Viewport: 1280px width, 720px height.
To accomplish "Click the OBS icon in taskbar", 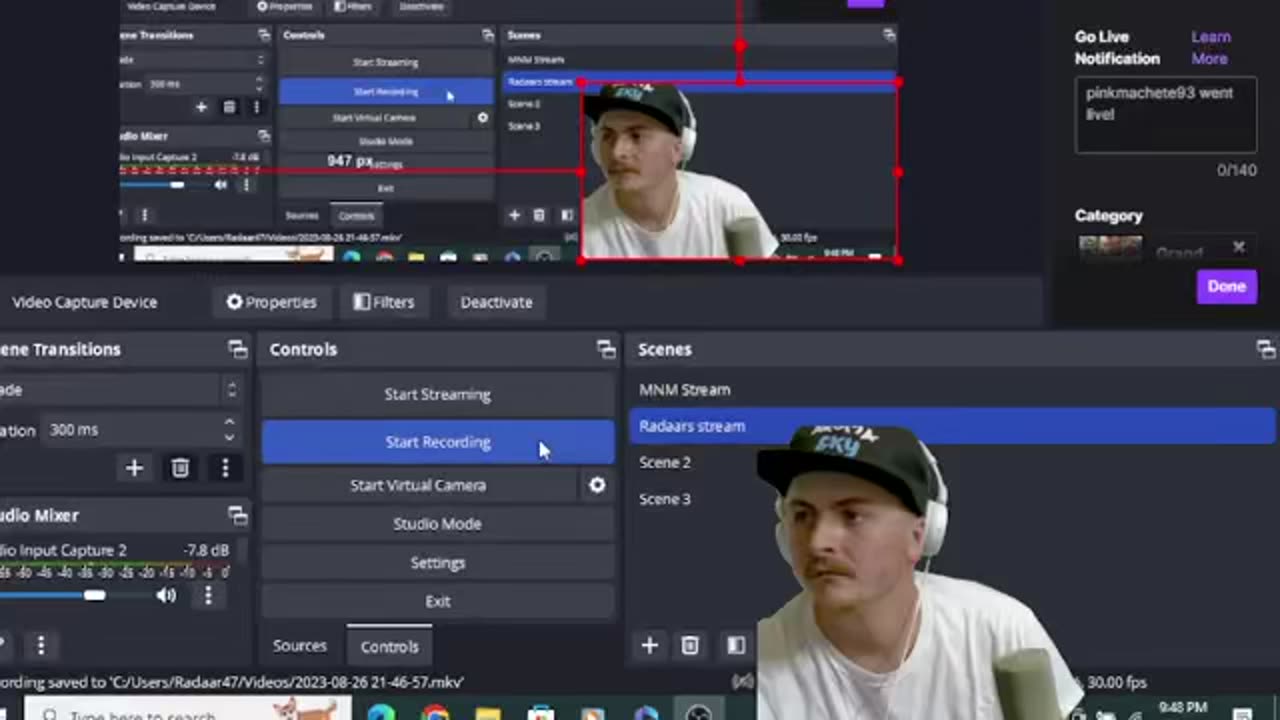I will 699,712.
